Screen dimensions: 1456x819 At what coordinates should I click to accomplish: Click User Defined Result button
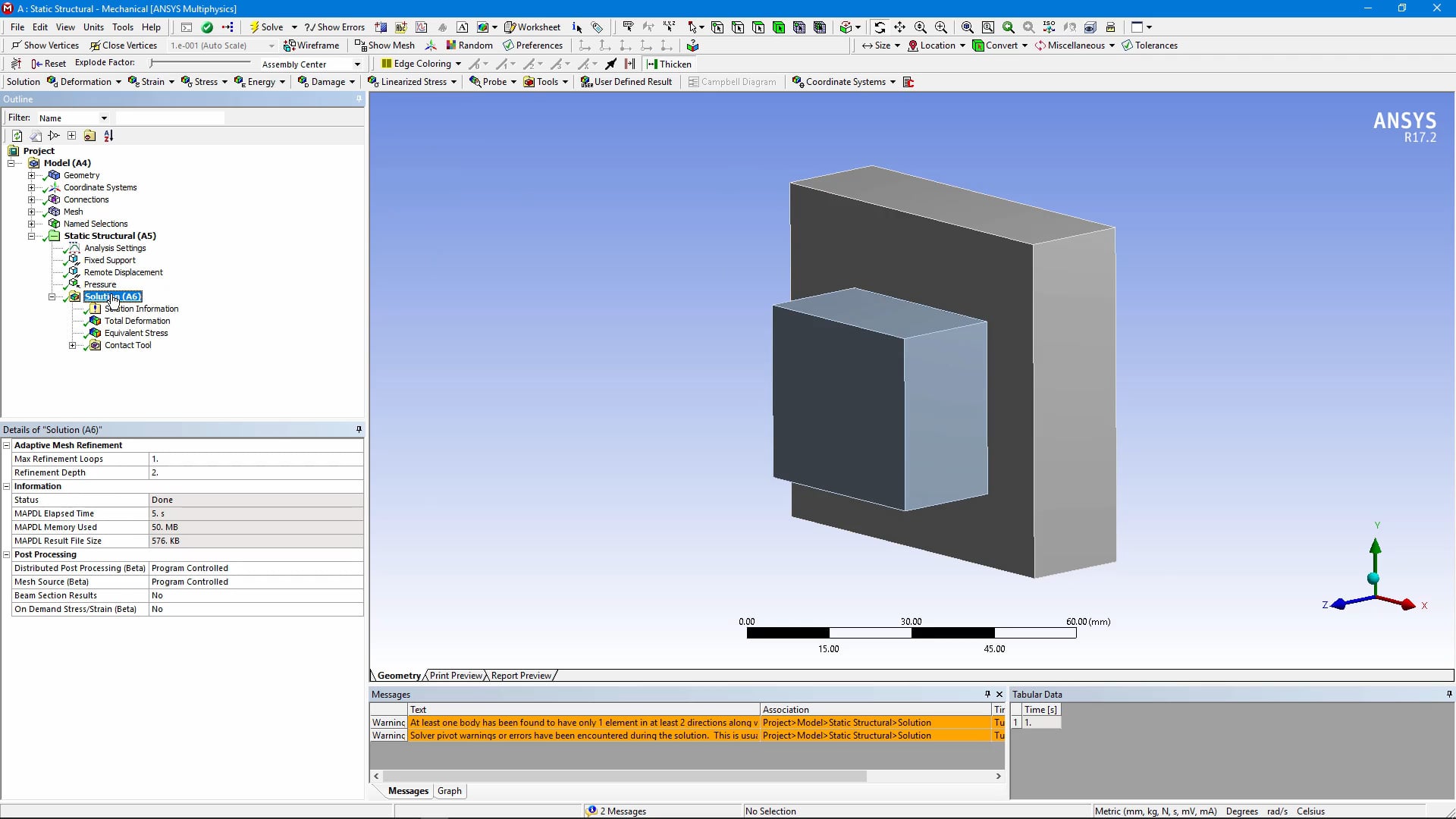626,82
